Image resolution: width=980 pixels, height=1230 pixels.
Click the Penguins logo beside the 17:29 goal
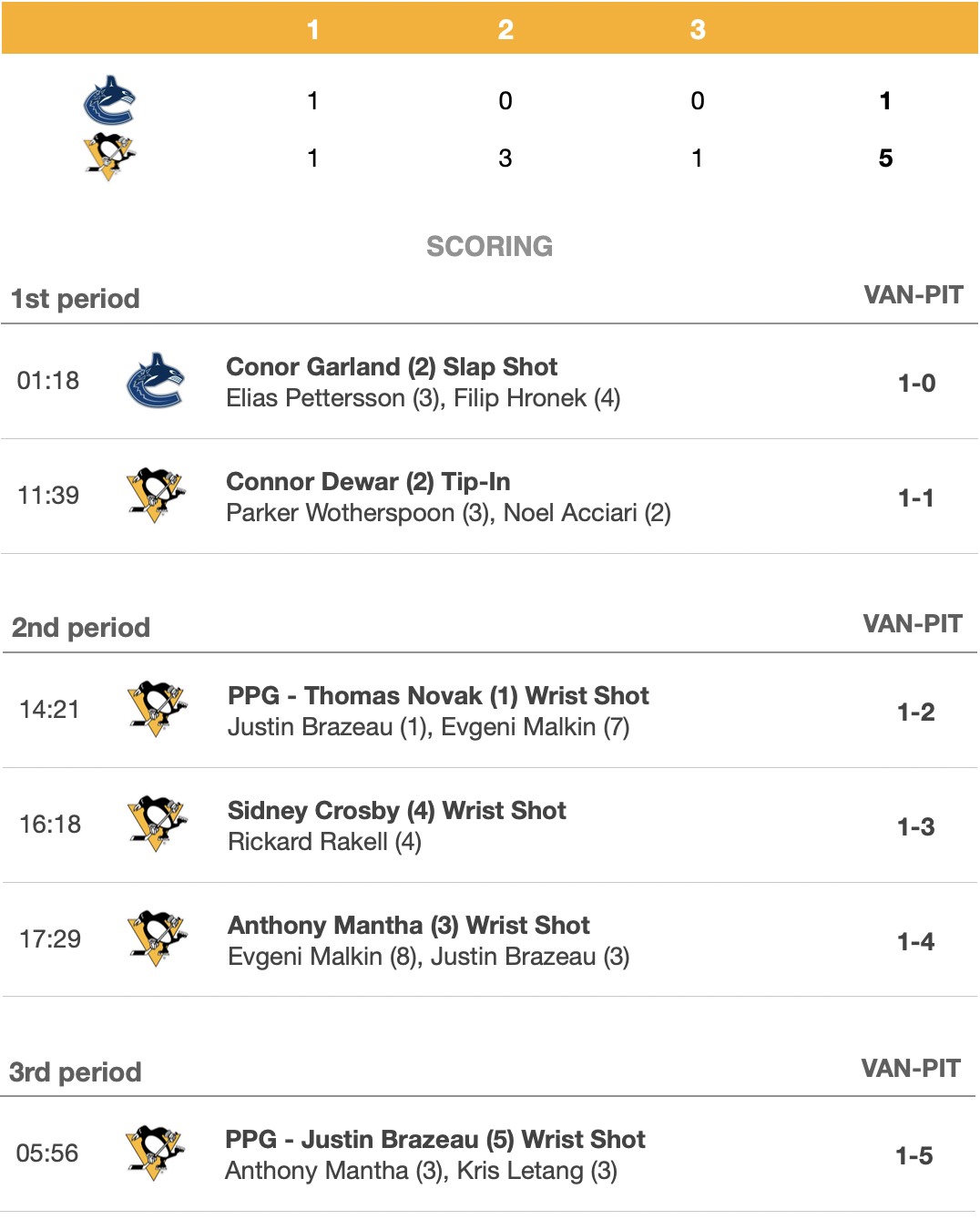click(x=157, y=938)
